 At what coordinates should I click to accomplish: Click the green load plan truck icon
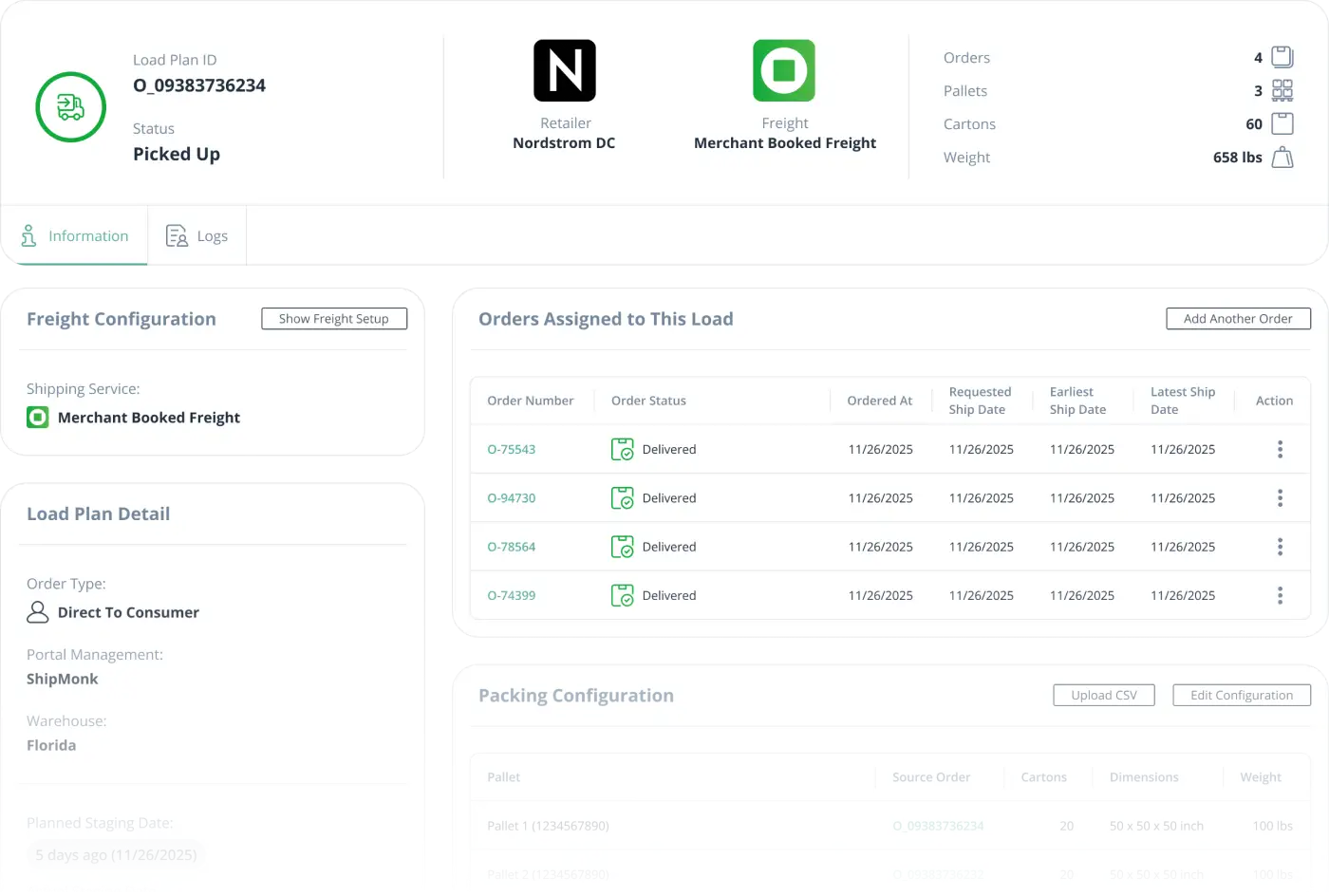point(70,107)
